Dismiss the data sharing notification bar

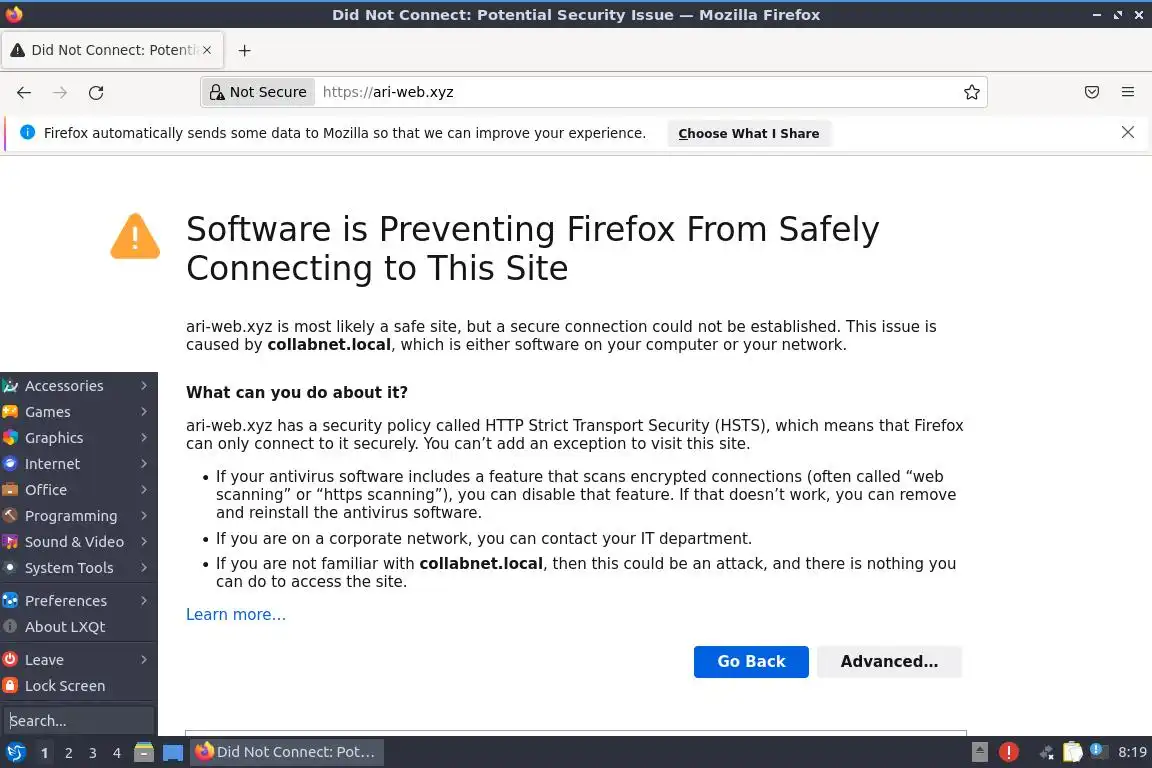[x=1128, y=132]
